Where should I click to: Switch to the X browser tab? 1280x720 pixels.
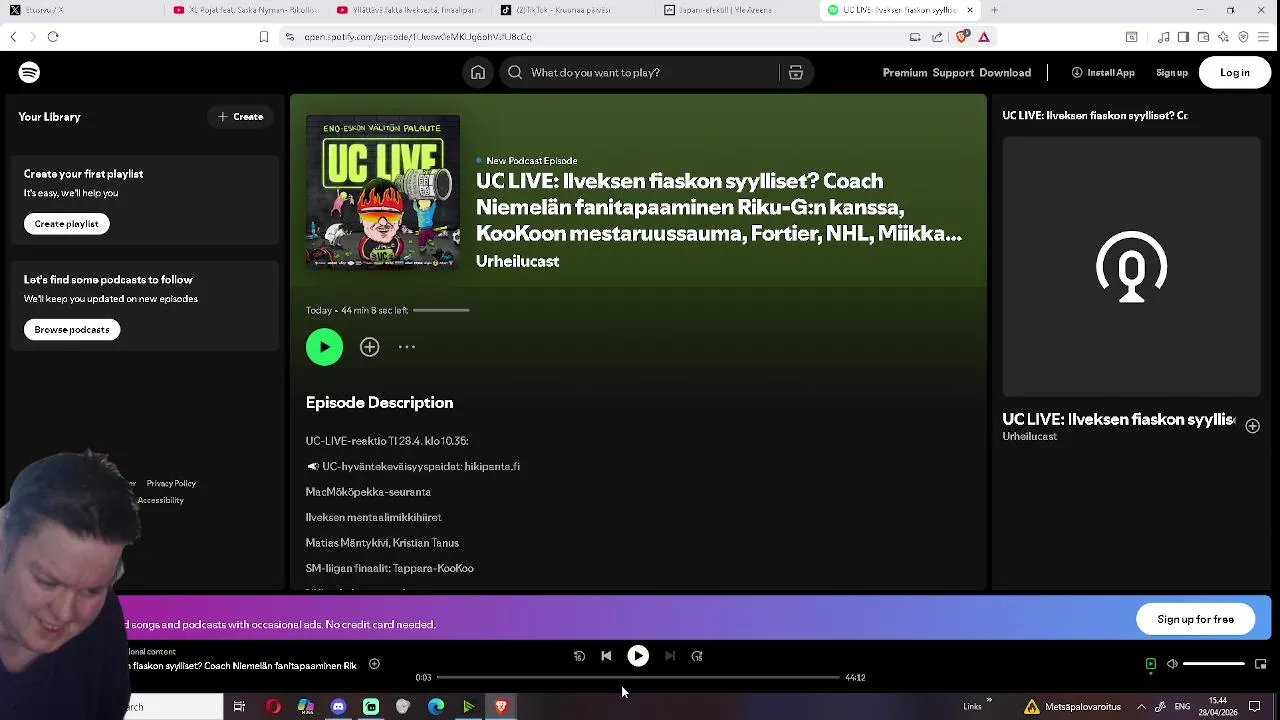pyautogui.click(x=82, y=10)
